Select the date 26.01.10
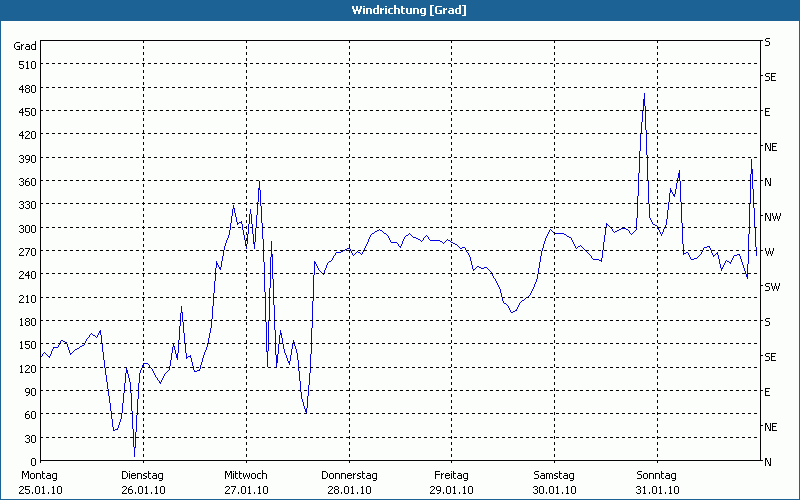Screen dimensions: 800x500 tap(143, 490)
